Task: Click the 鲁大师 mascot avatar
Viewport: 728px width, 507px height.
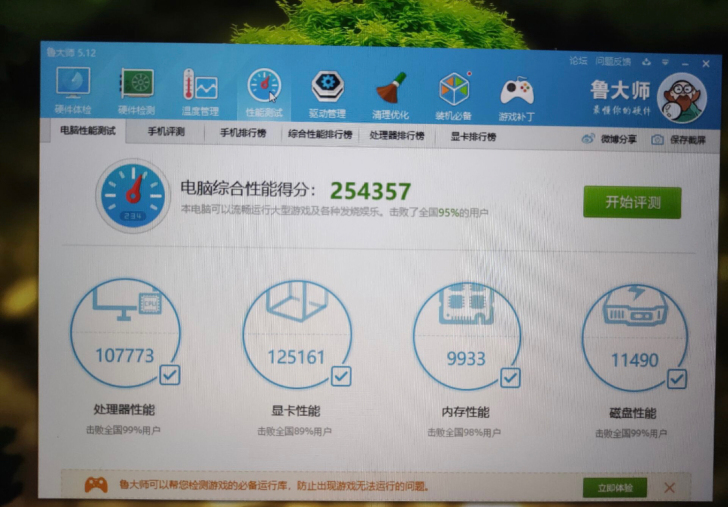Action: [x=682, y=98]
